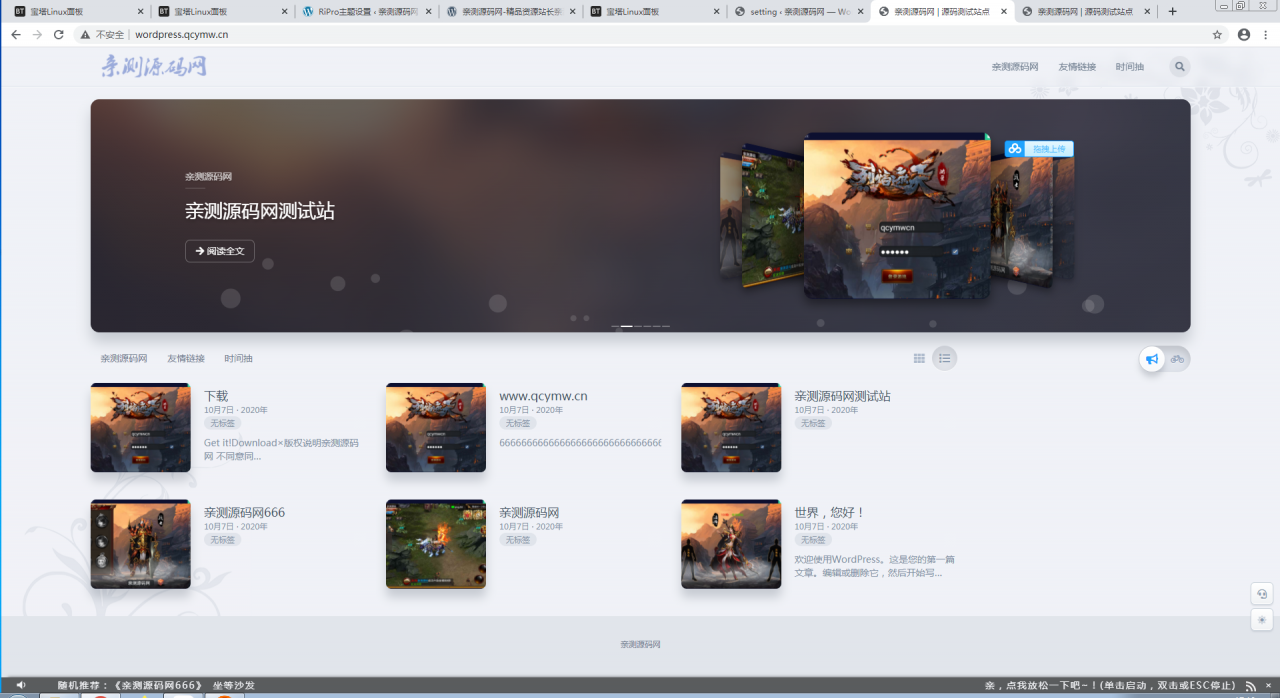Toggle the light/dark mode sun button
This screenshot has width=1280, height=698.
(1262, 620)
